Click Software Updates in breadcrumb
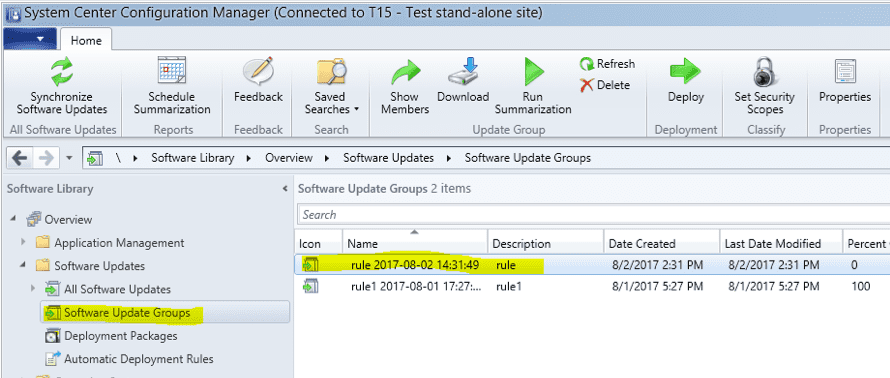This screenshot has width=890, height=378. [388, 158]
